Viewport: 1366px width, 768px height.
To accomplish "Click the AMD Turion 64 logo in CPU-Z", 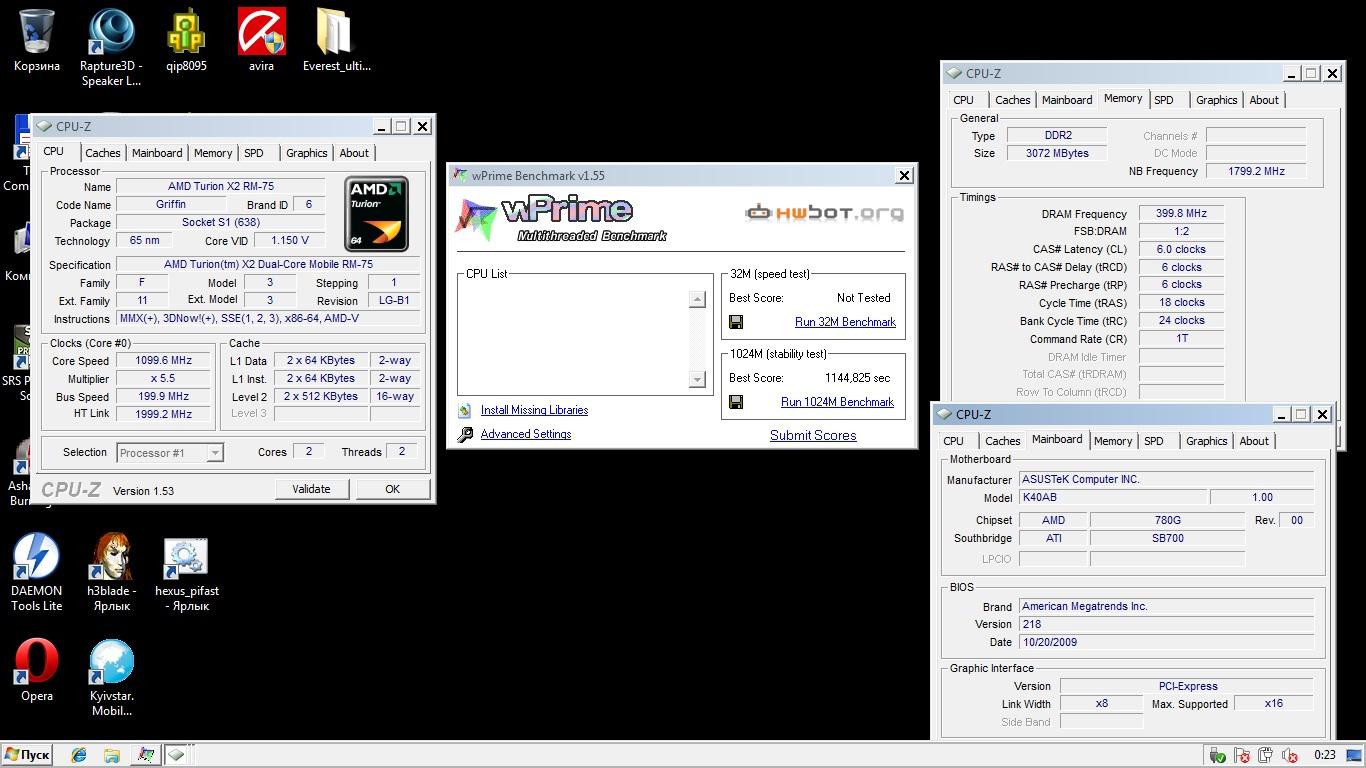I will (x=377, y=214).
